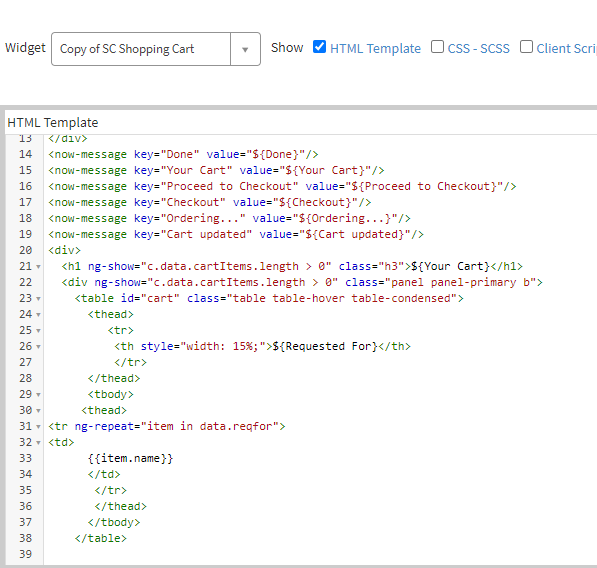
Task: Click the closing </thead> on line 36
Action: 120,506
